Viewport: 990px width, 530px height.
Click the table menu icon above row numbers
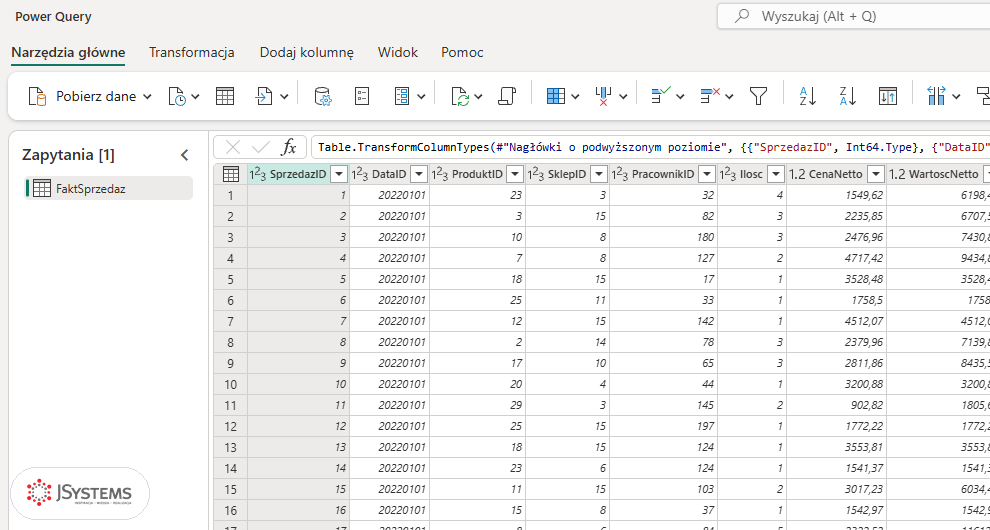point(230,173)
